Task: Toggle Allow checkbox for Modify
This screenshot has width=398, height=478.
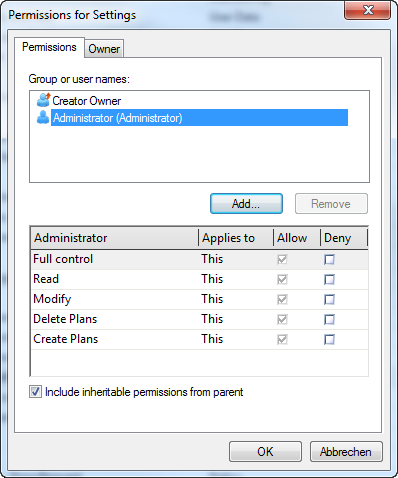Action: [282, 299]
